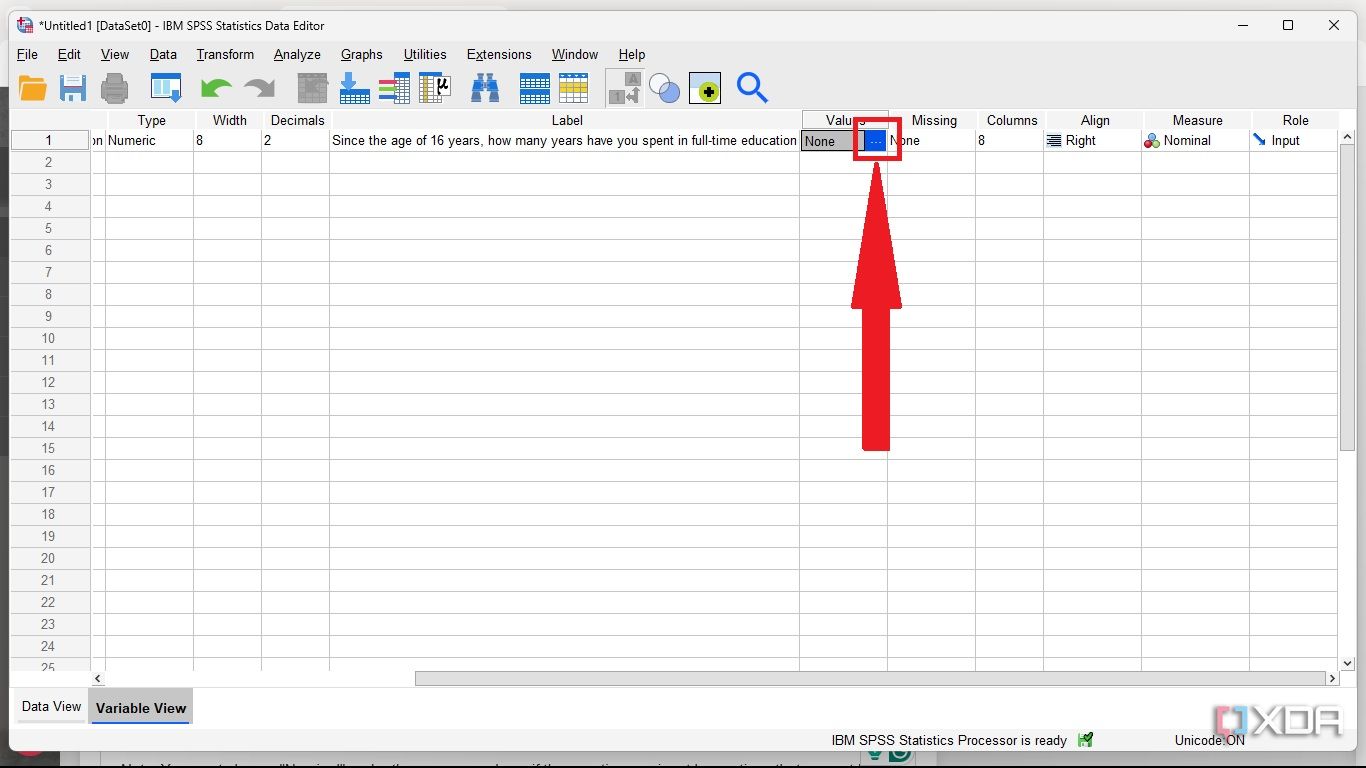Viewport: 1366px width, 768px height.
Task: Click the Insert Cases toolbar icon
Action: 535,89
